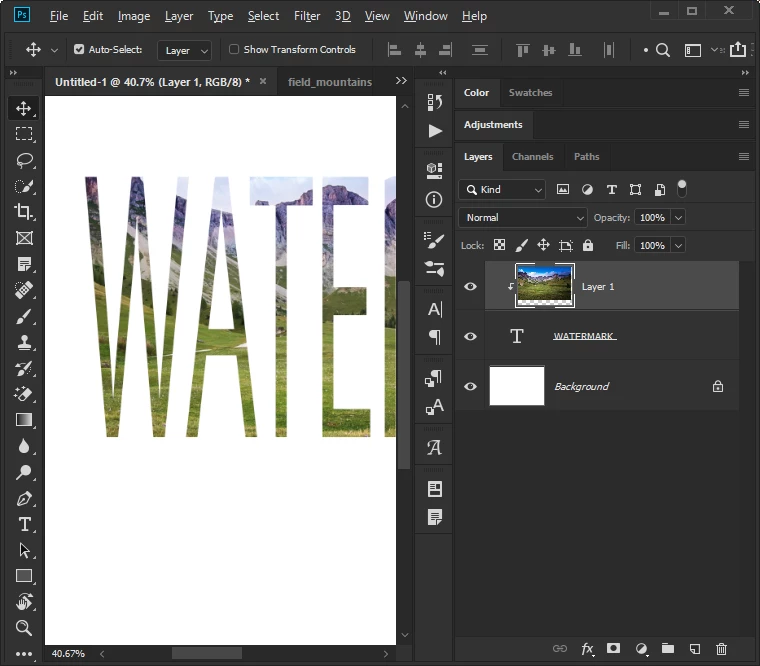This screenshot has height=666, width=760.
Task: Select the Path Selection tool
Action: tap(23, 551)
